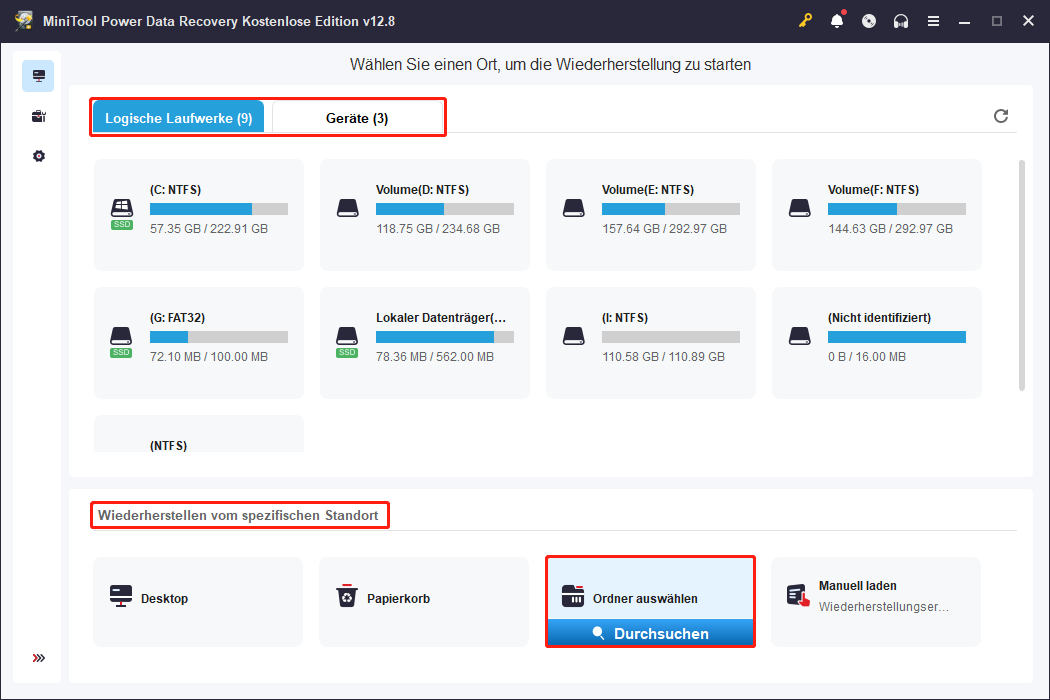Click the I: NTFS usage bar

coord(671,337)
